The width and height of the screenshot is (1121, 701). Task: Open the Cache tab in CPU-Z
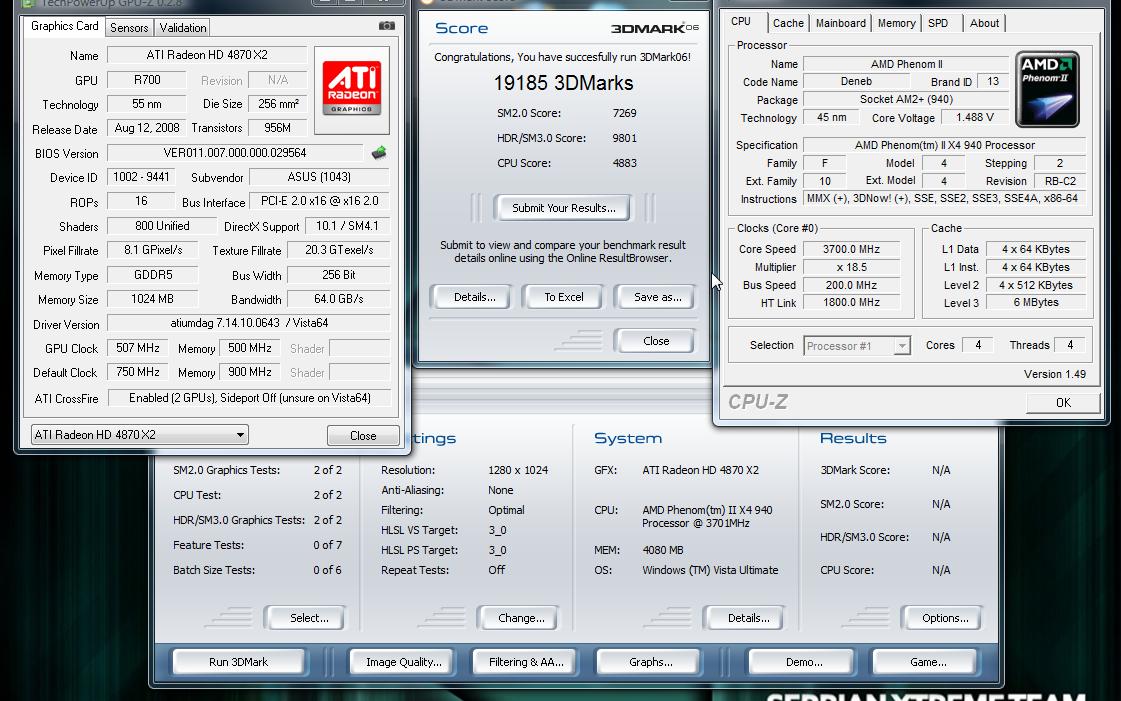pos(788,23)
